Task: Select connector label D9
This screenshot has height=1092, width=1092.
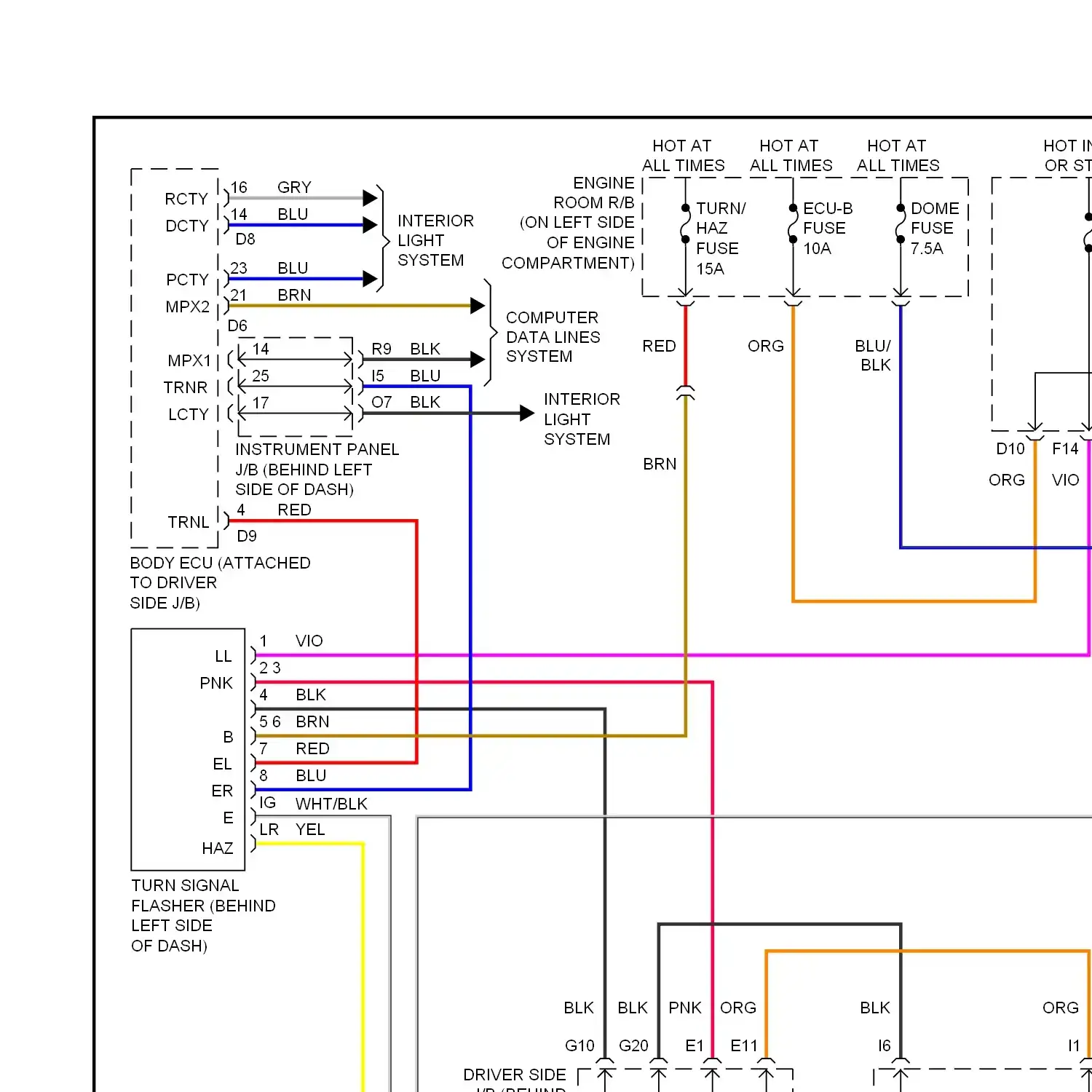Action: (x=247, y=536)
